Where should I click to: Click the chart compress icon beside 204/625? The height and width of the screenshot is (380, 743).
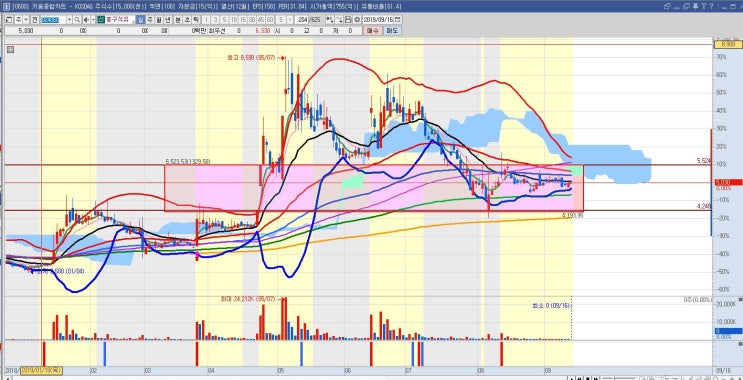click(x=330, y=20)
